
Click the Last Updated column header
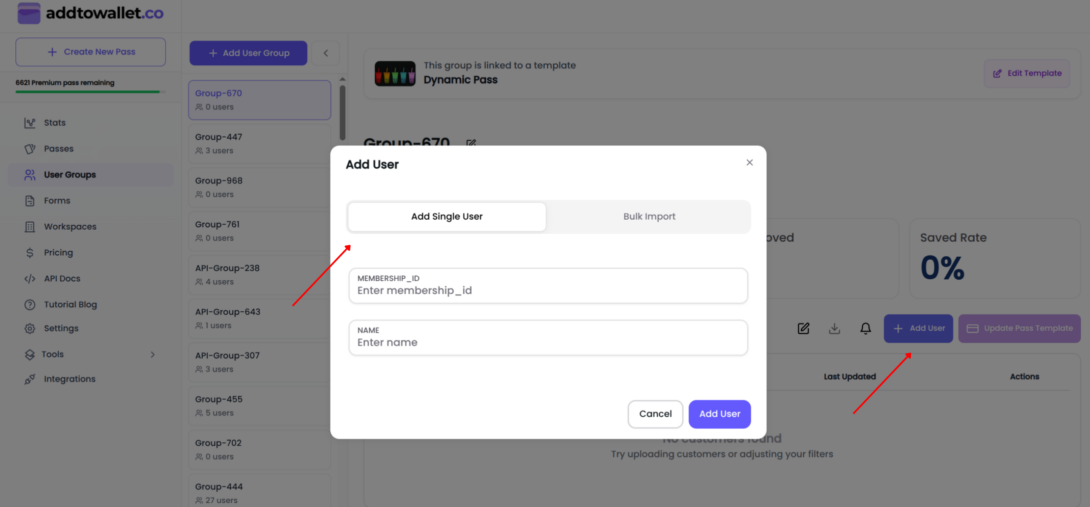pyautogui.click(x=849, y=376)
